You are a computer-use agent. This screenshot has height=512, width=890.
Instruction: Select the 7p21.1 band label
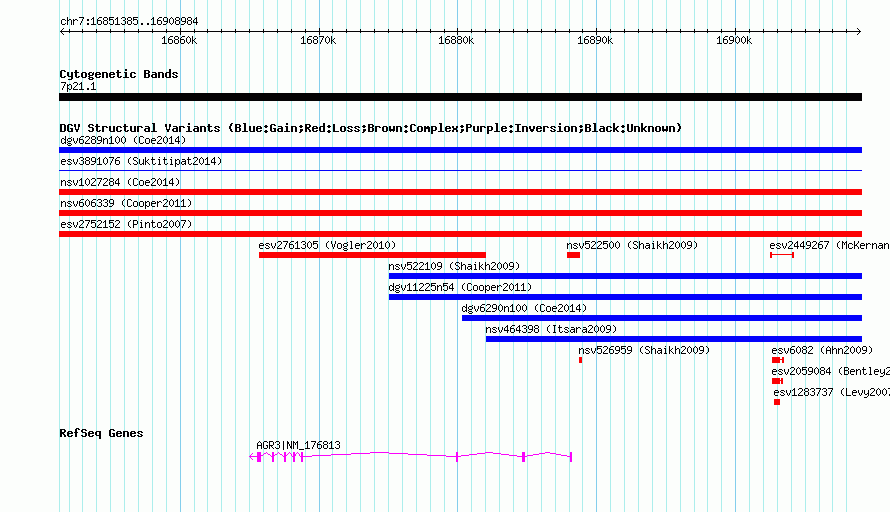pyautogui.click(x=78, y=86)
